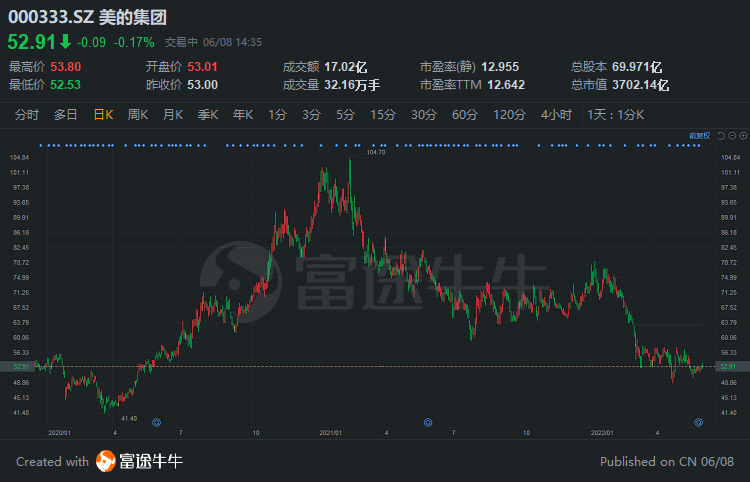
Task: Click the 市盈率TTM value 12.642
Action: point(506,85)
